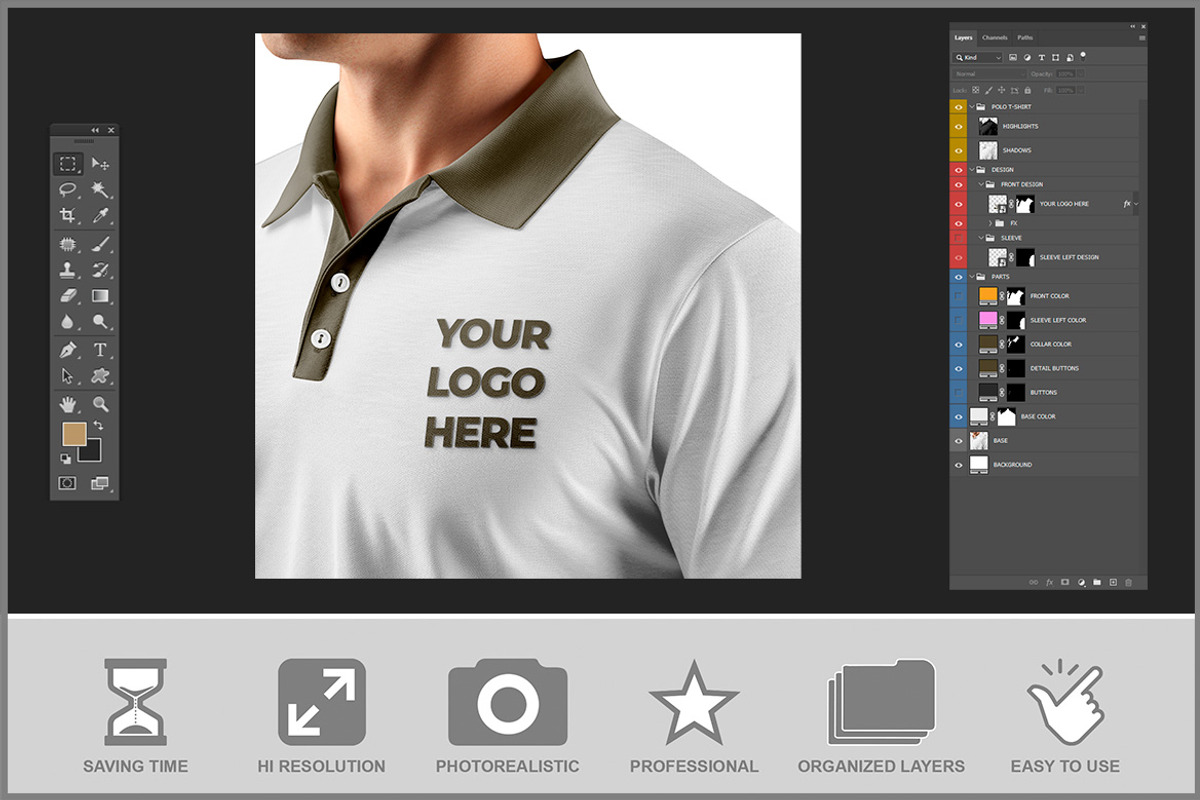This screenshot has width=1200, height=800.
Task: Hide the BACKGROUND layer
Action: click(x=959, y=465)
